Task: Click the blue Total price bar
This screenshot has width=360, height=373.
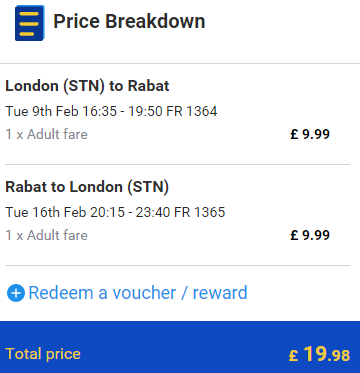Action: click(x=180, y=347)
